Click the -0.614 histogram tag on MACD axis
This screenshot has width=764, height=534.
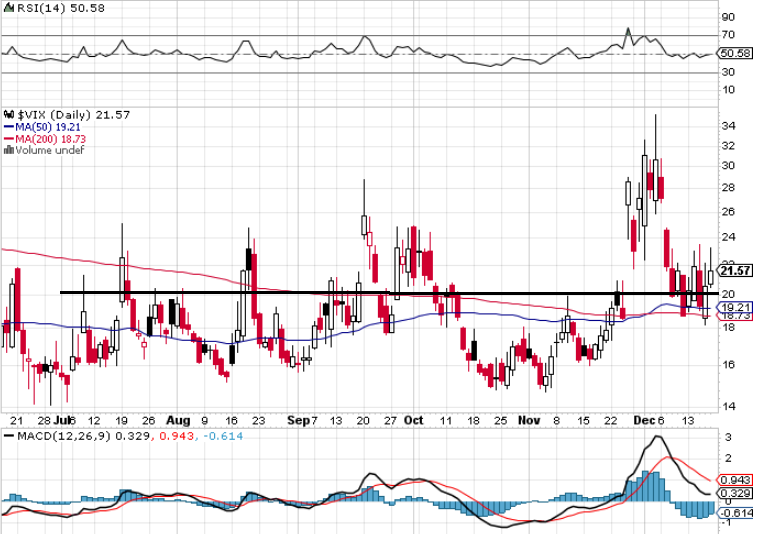736,513
